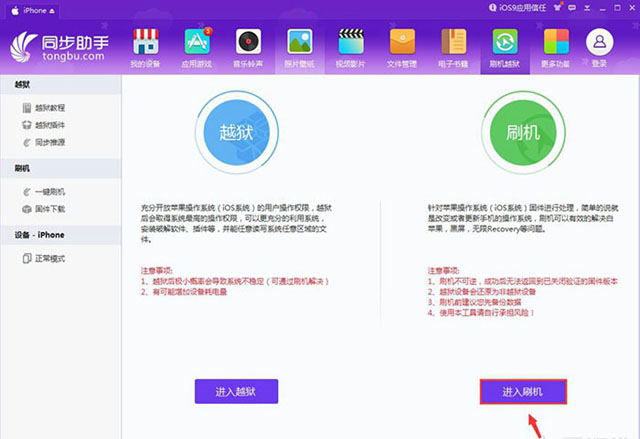Open 更多功能 more features section
This screenshot has width=640, height=439.
pos(556,48)
